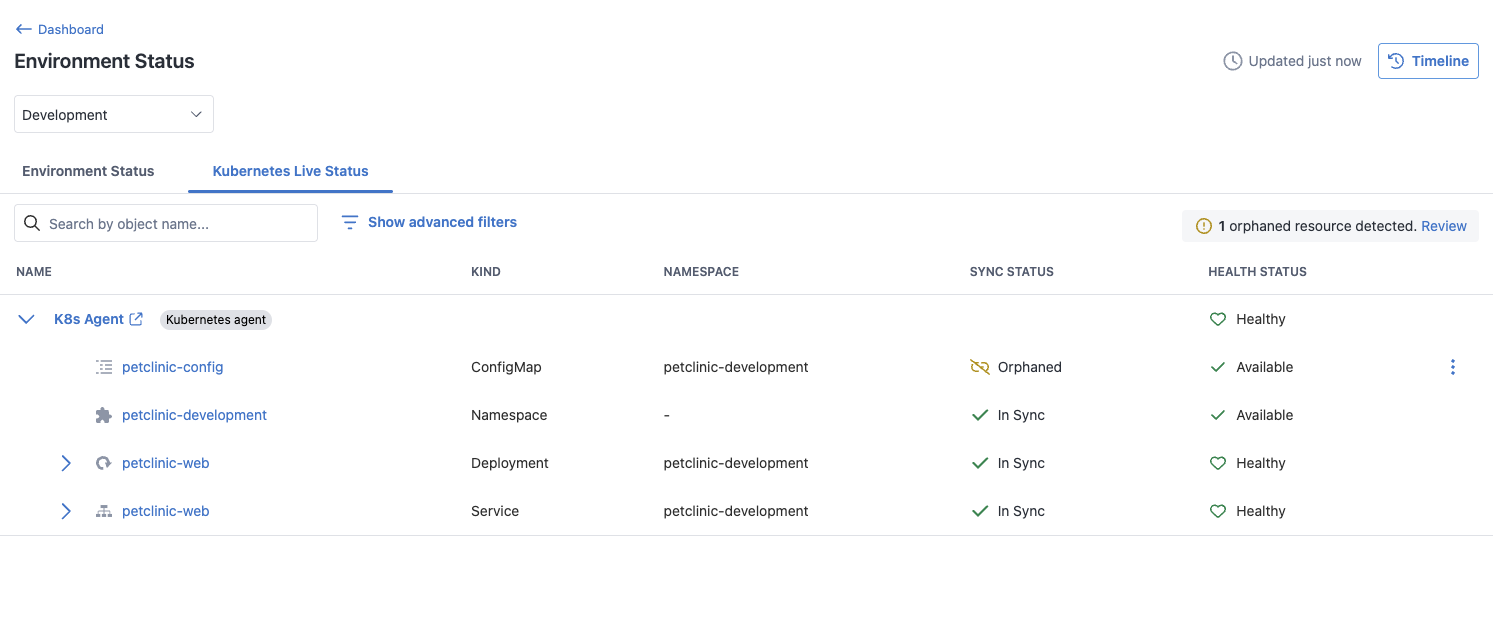The image size is (1493, 636).
Task: Switch to Environment Status tab
Action: [88, 171]
